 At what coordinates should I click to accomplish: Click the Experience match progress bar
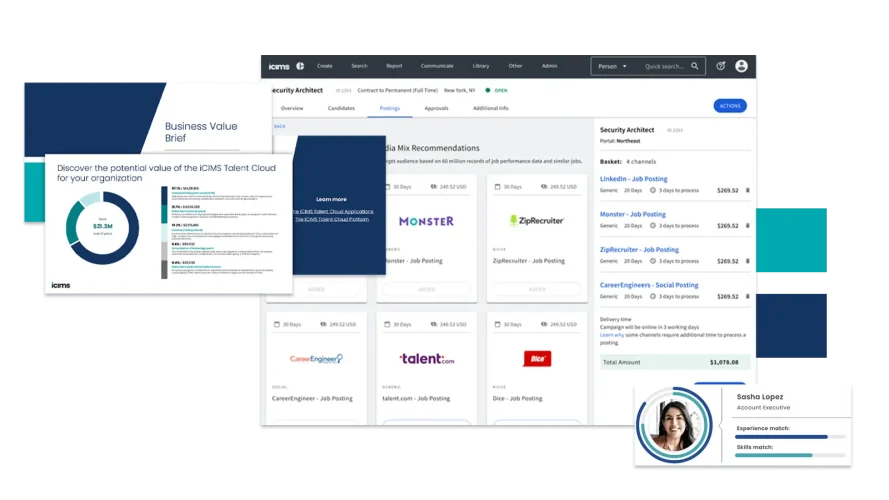pos(790,437)
